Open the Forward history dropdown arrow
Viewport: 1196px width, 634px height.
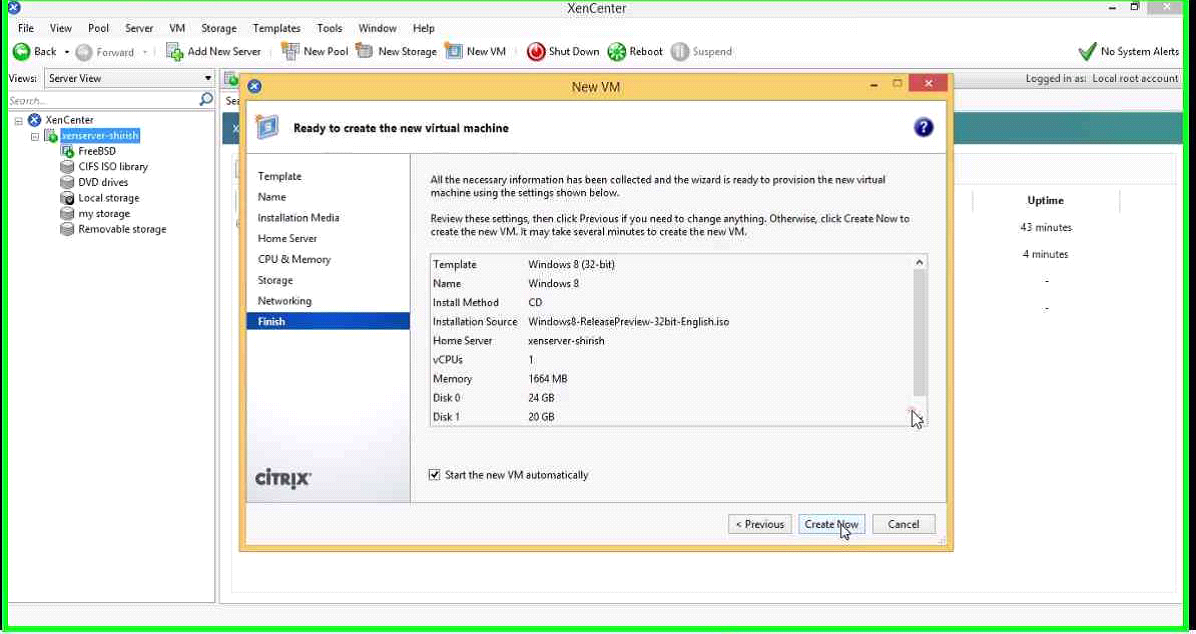pos(145,52)
